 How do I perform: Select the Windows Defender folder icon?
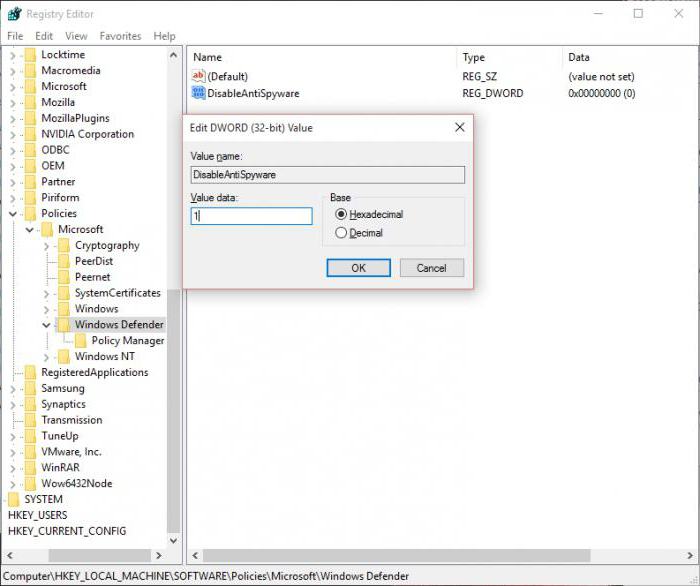click(x=65, y=325)
